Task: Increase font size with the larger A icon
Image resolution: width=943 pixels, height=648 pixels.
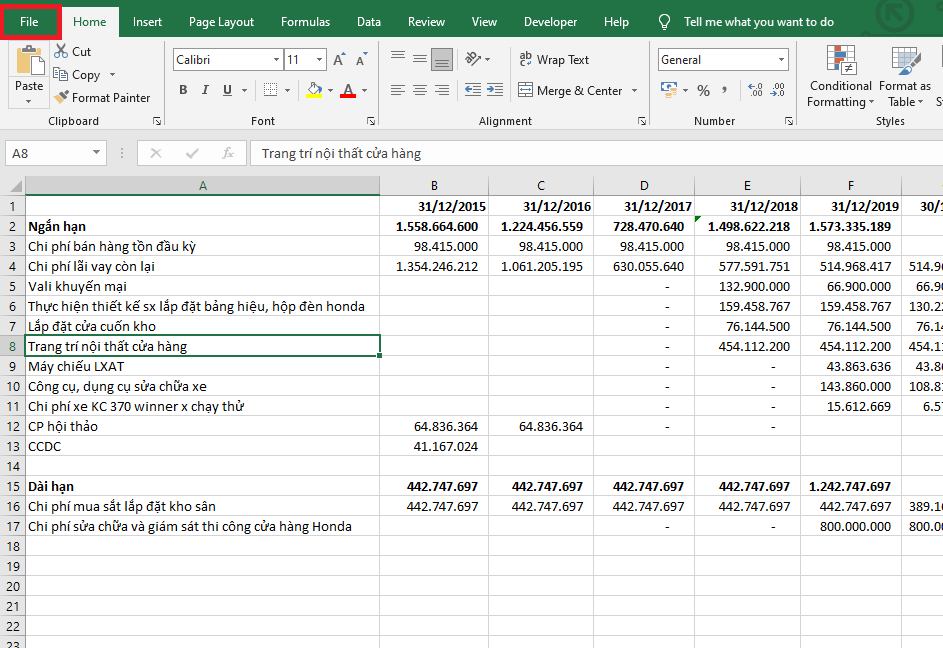Action: (x=339, y=60)
